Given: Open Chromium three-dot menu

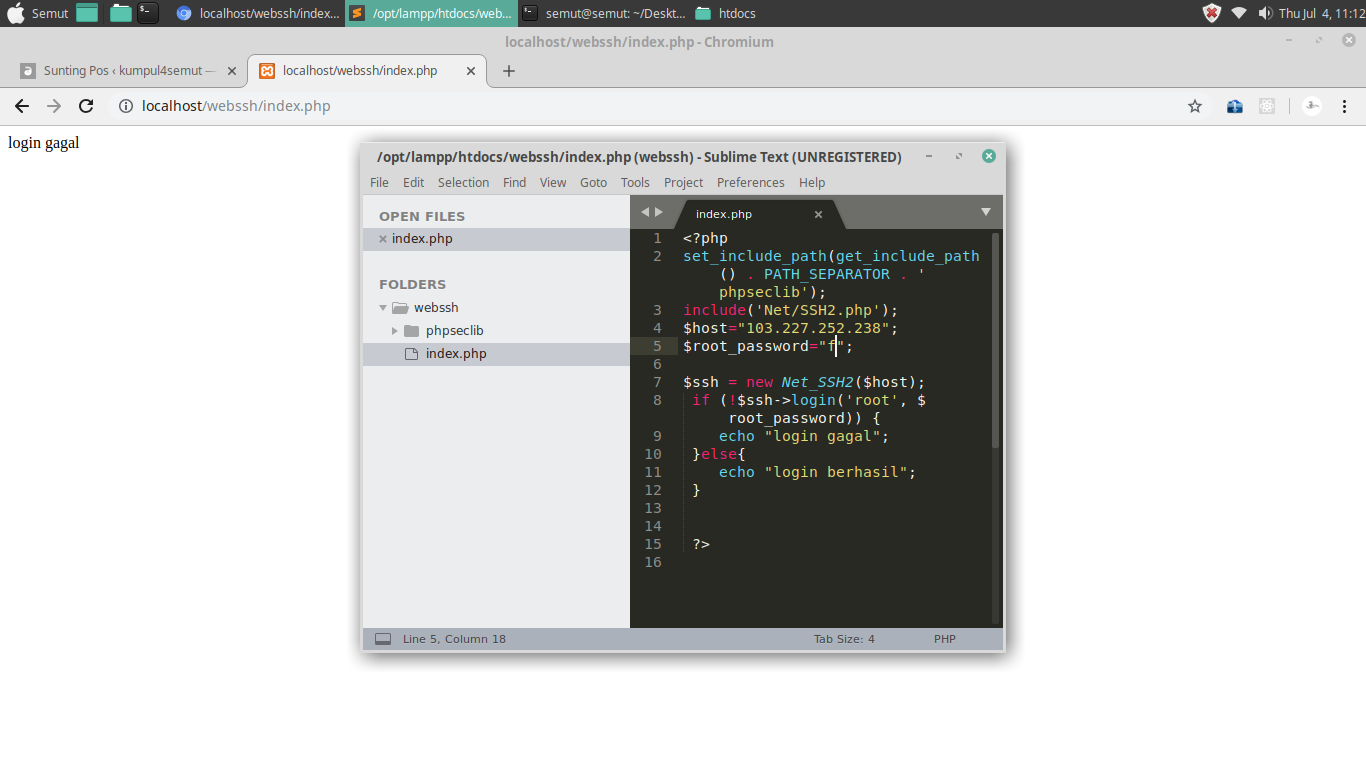Looking at the screenshot, I should (1345, 106).
